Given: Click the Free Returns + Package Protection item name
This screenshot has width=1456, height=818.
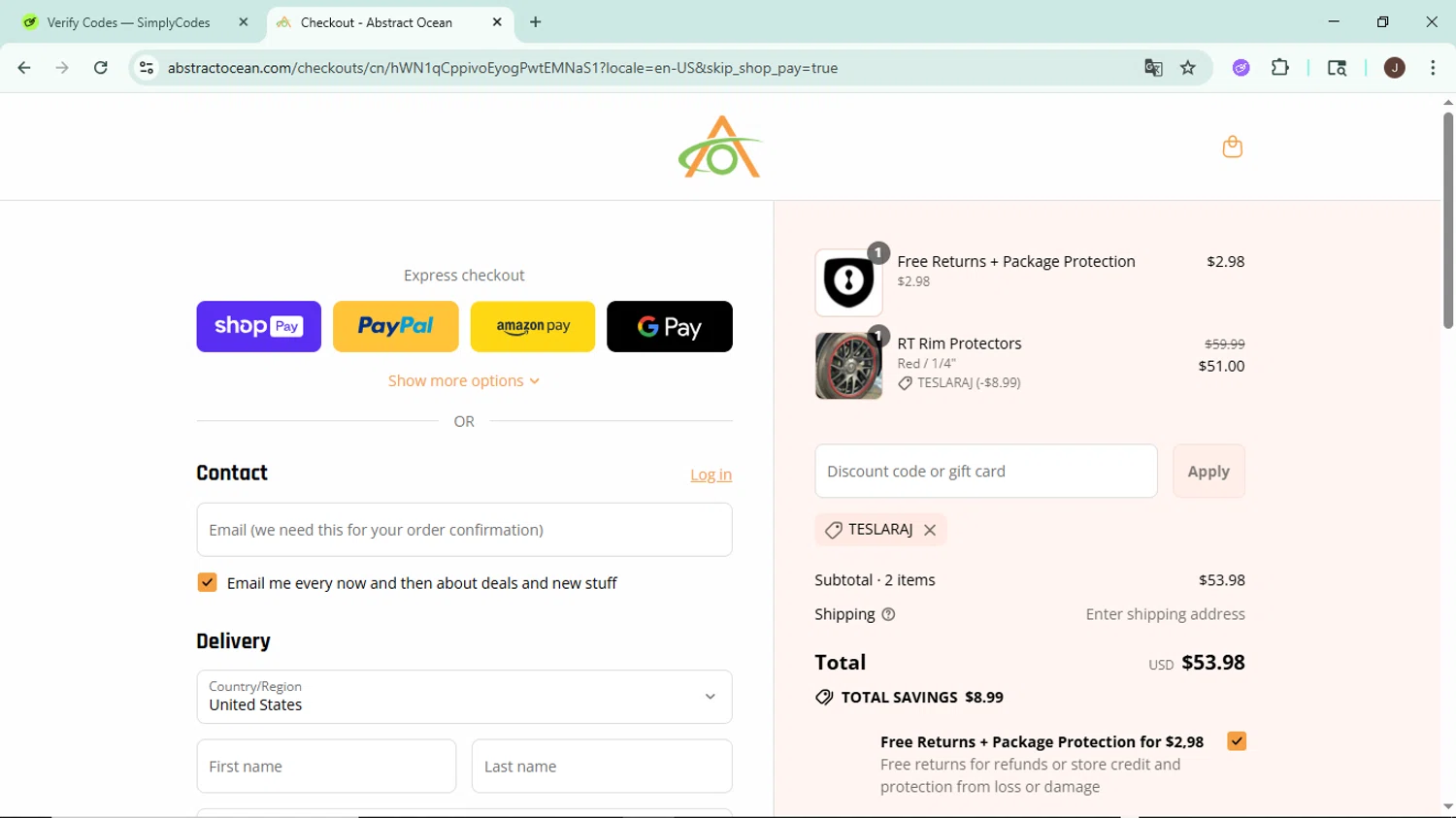Looking at the screenshot, I should (1016, 262).
